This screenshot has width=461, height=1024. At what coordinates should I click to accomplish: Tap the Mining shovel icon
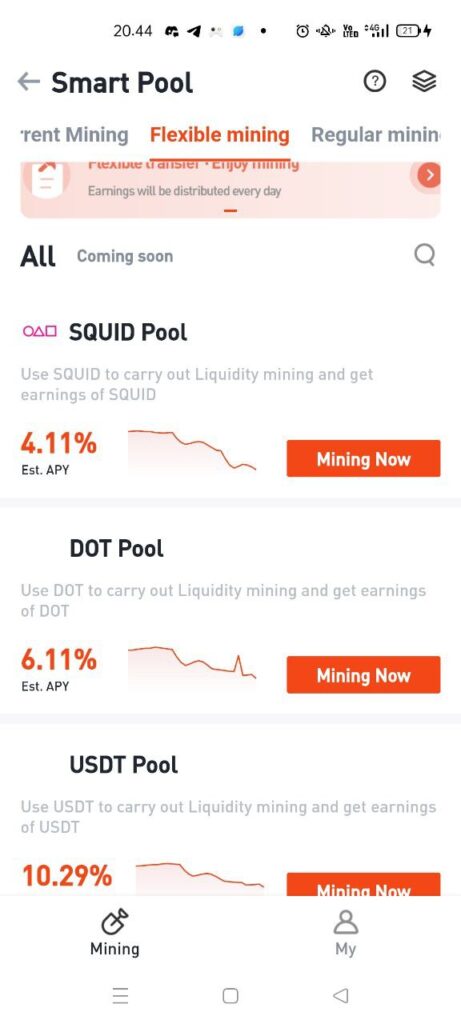click(x=114, y=922)
